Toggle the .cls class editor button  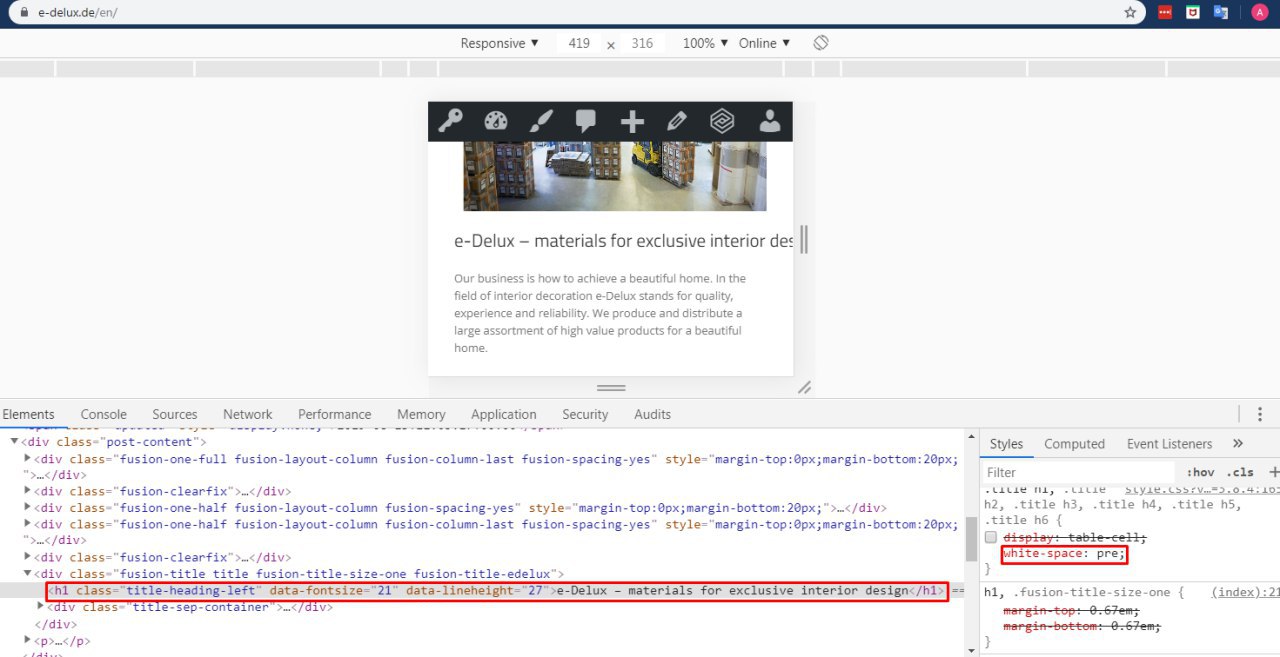coord(1240,472)
